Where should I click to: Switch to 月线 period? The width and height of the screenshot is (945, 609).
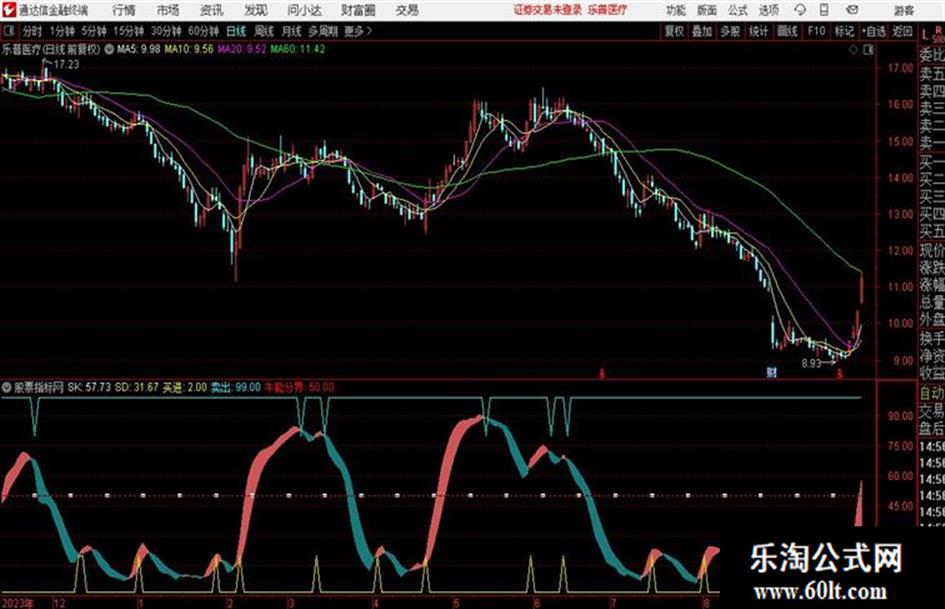click(x=292, y=31)
